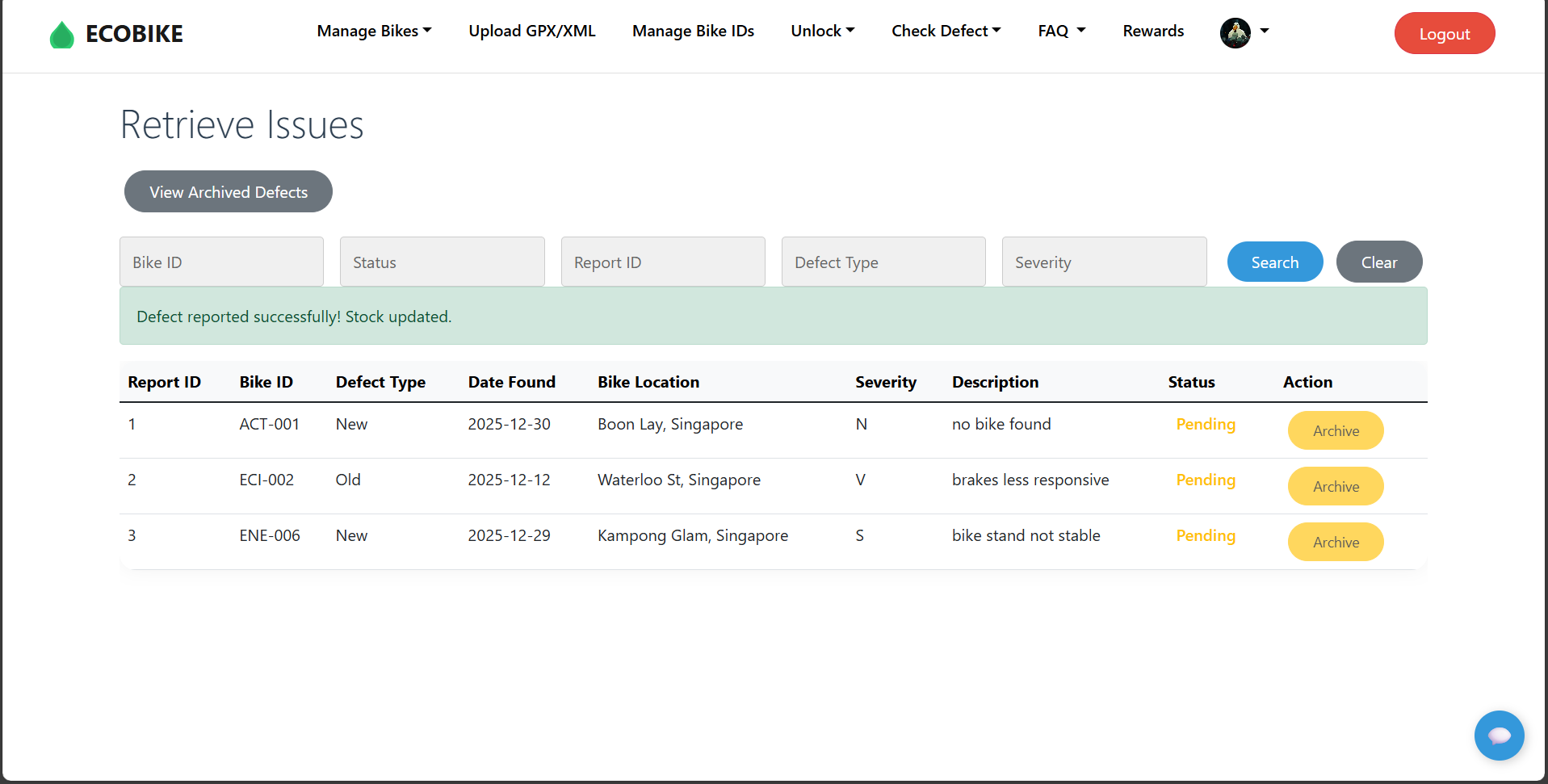This screenshot has width=1548, height=784.
Task: View Archived Defects
Action: click(228, 191)
